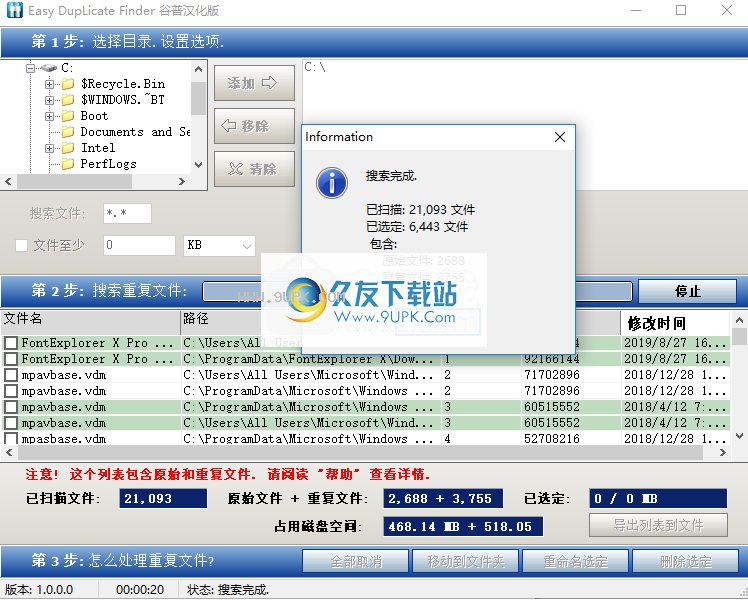Check the mpavbase.vdm group 3 row under Users
The image size is (748, 600).
coord(11,423)
